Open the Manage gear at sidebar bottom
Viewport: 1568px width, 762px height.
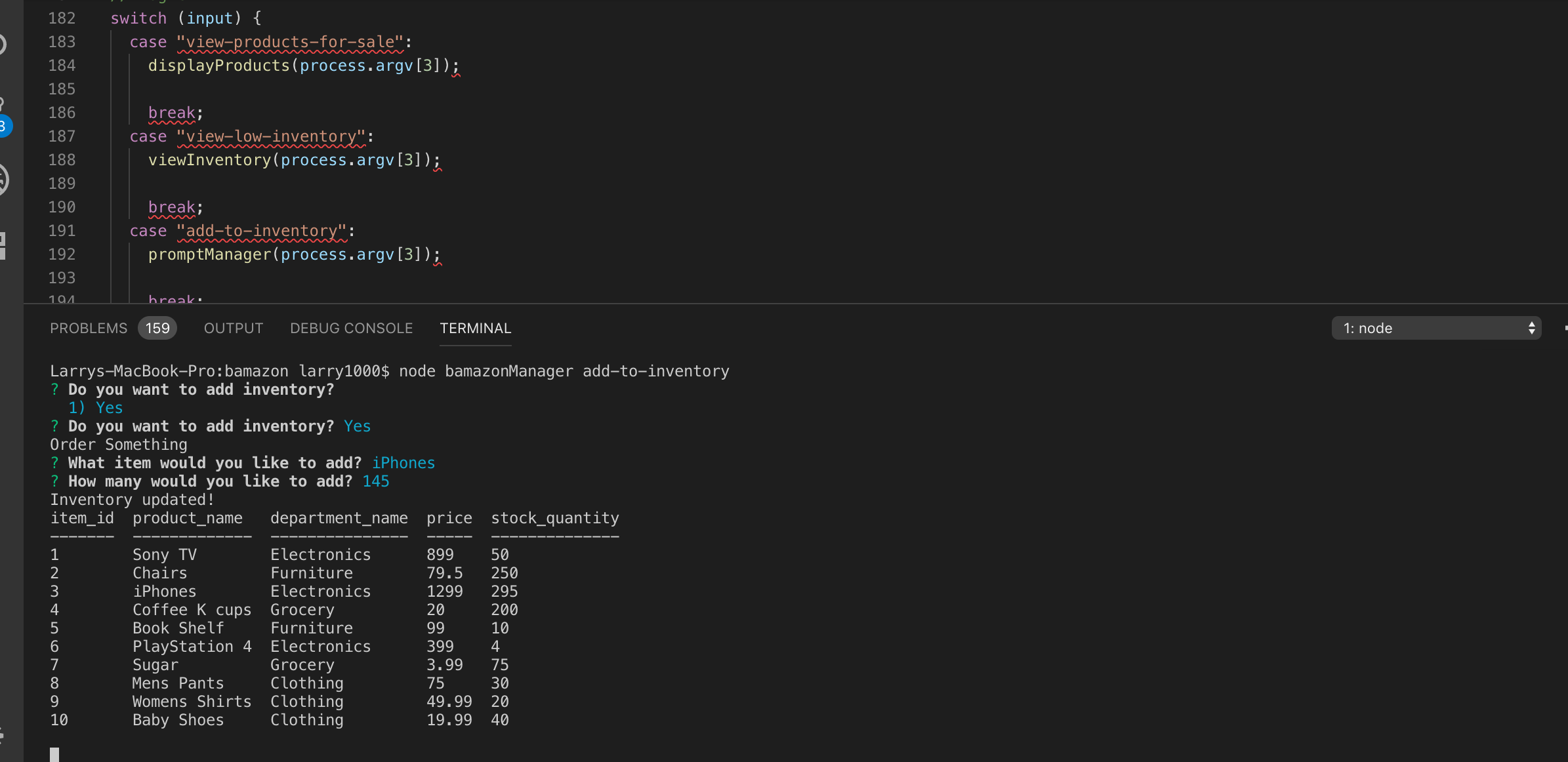[3, 734]
